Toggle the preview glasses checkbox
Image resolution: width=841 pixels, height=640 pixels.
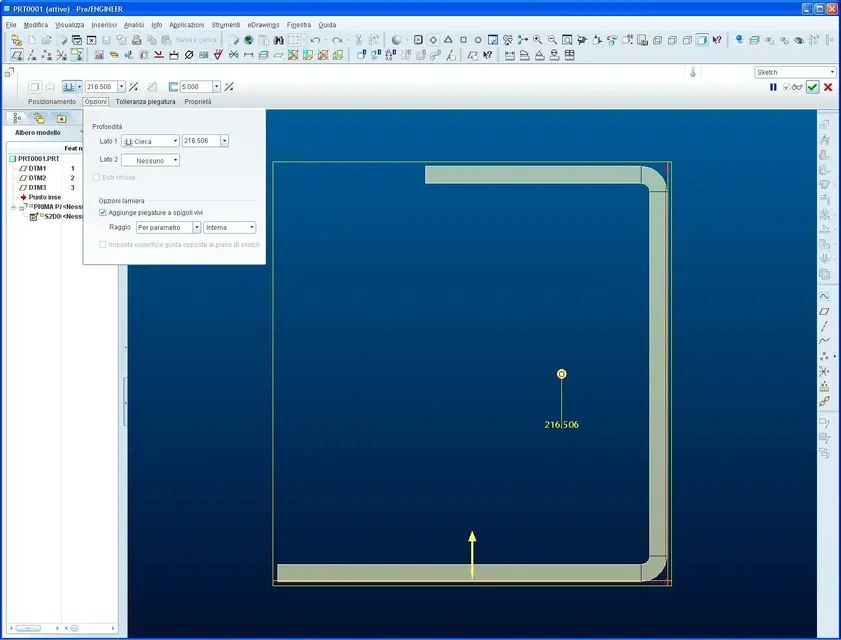pyautogui.click(x=786, y=87)
